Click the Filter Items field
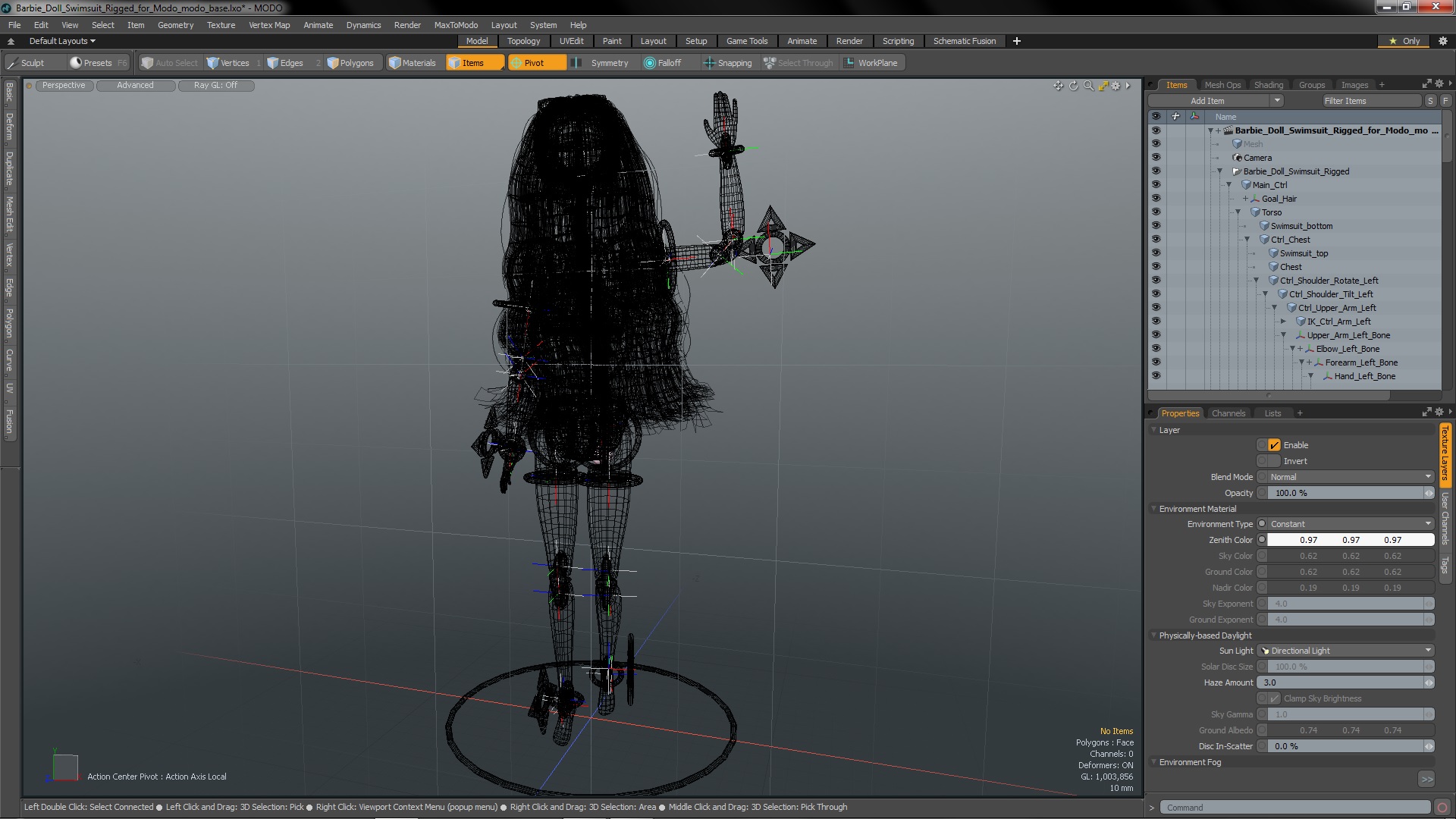This screenshot has height=819, width=1456. click(1371, 101)
